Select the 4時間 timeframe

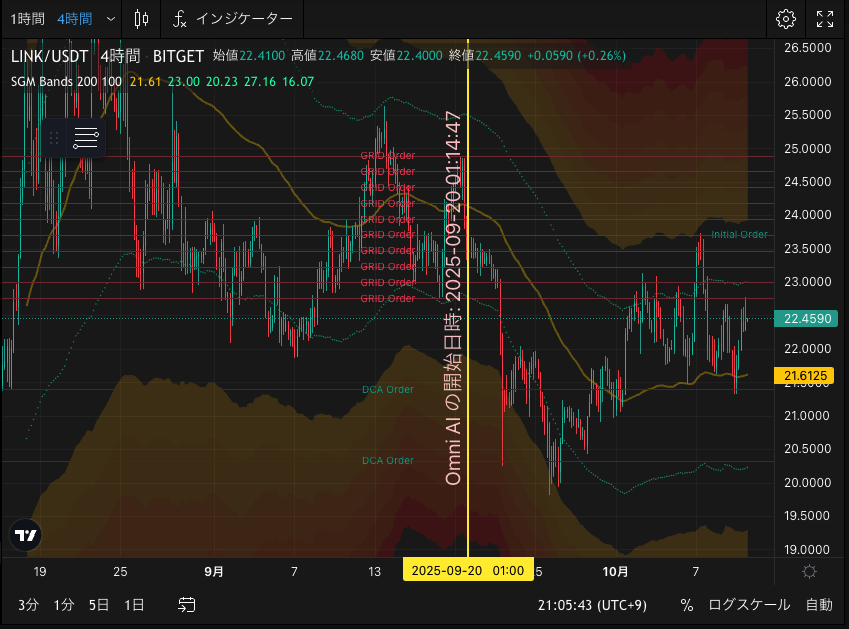pos(75,19)
